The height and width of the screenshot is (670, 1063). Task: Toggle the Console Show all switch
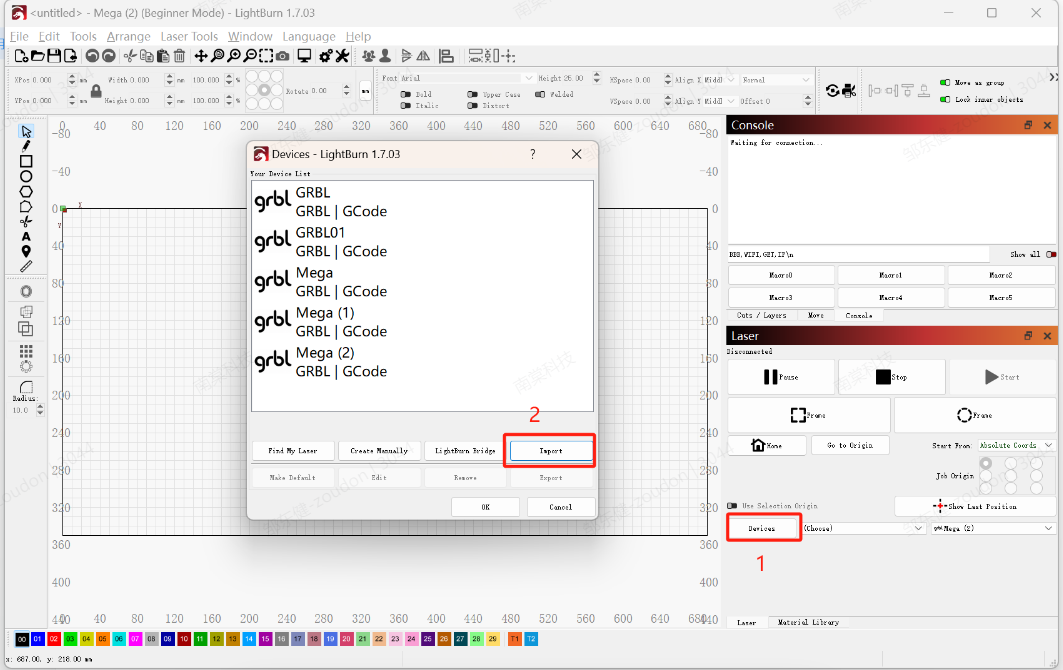point(1051,254)
